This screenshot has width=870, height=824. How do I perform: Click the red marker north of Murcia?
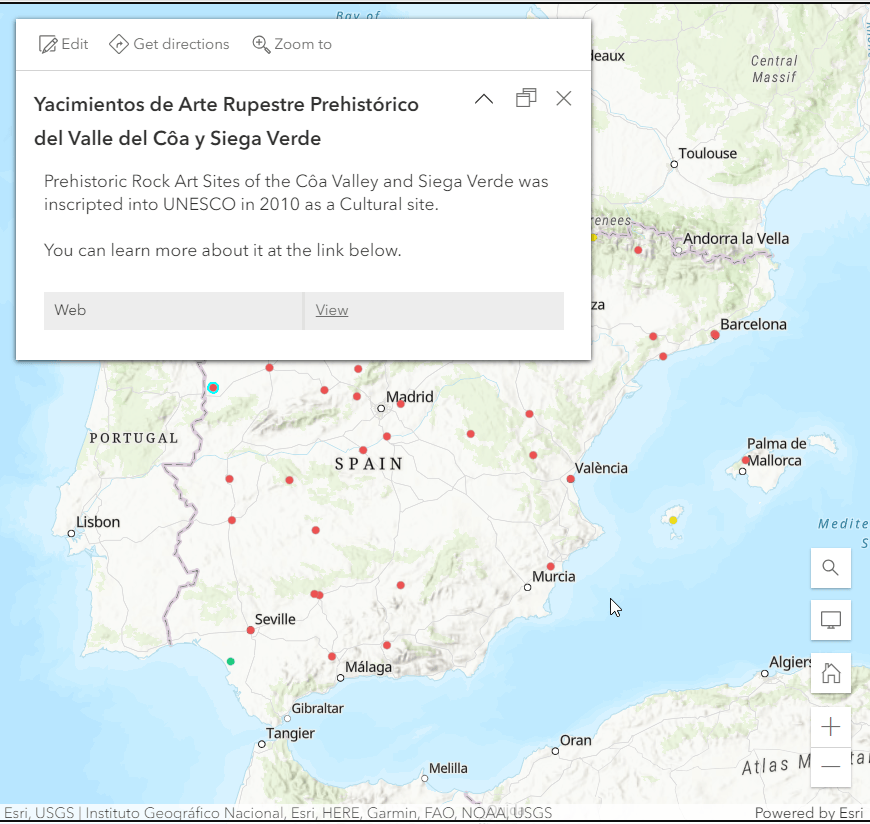coord(550,567)
